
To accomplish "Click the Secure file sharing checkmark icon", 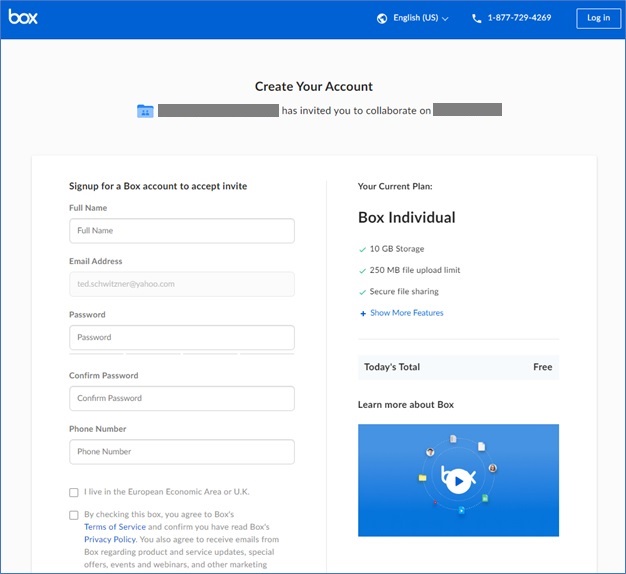I will [363, 292].
